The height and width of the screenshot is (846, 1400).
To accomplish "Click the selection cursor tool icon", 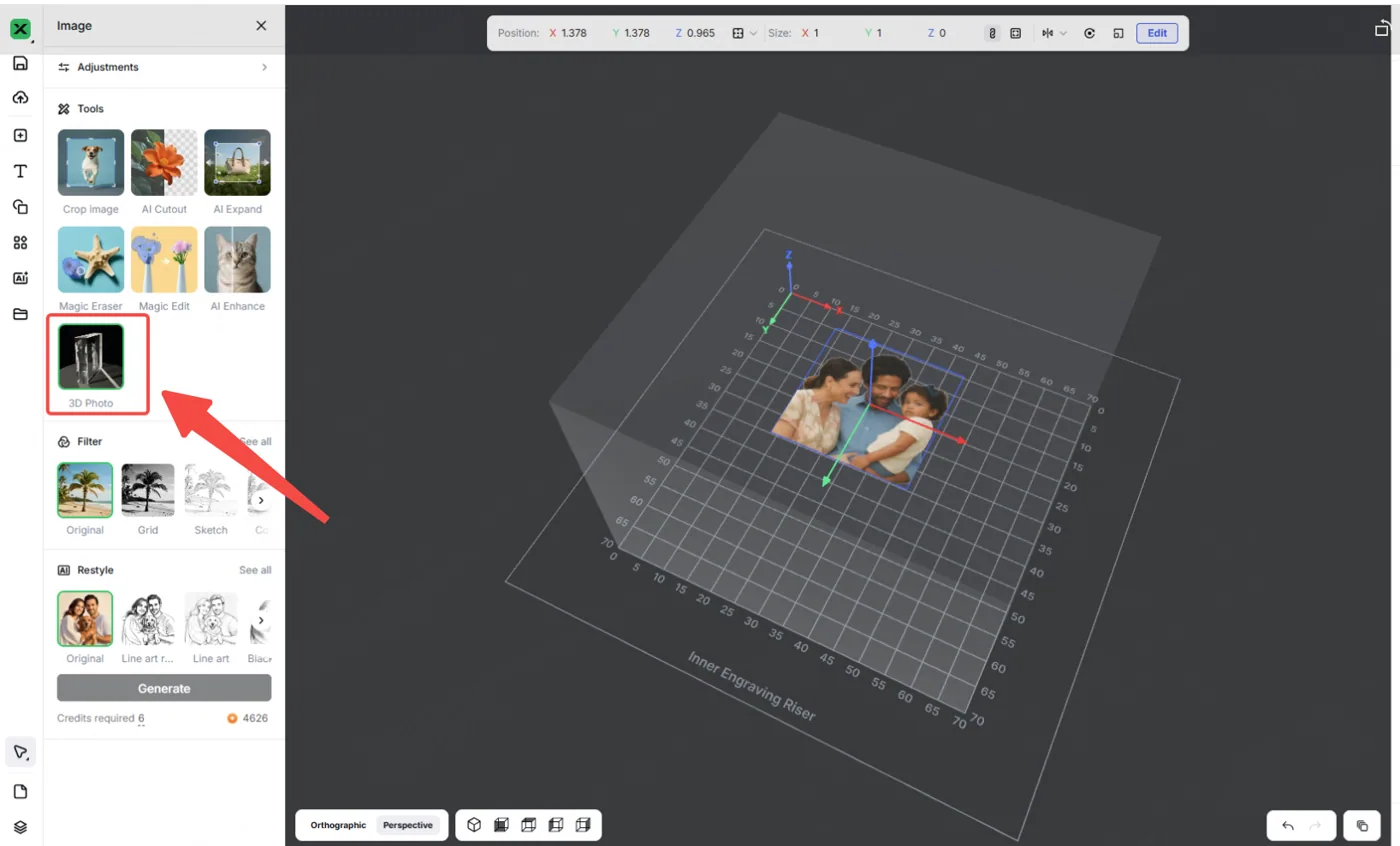I will point(20,752).
